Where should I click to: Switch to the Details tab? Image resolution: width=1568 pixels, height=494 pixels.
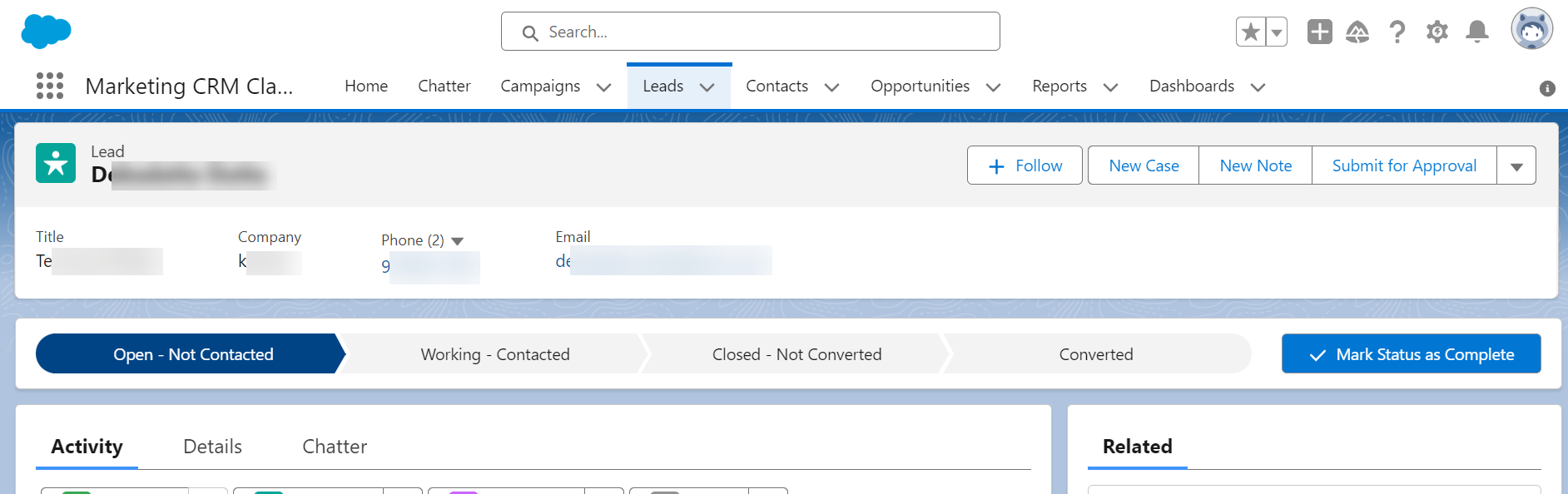point(212,447)
